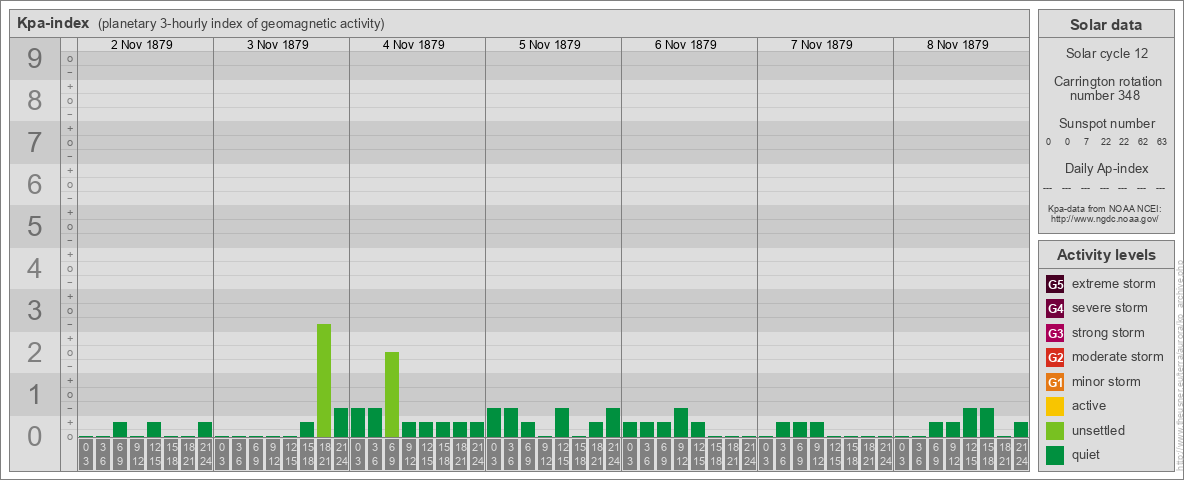
Task: Click the 21-24 time slot label under 8 Nov
Action: click(x=1020, y=454)
